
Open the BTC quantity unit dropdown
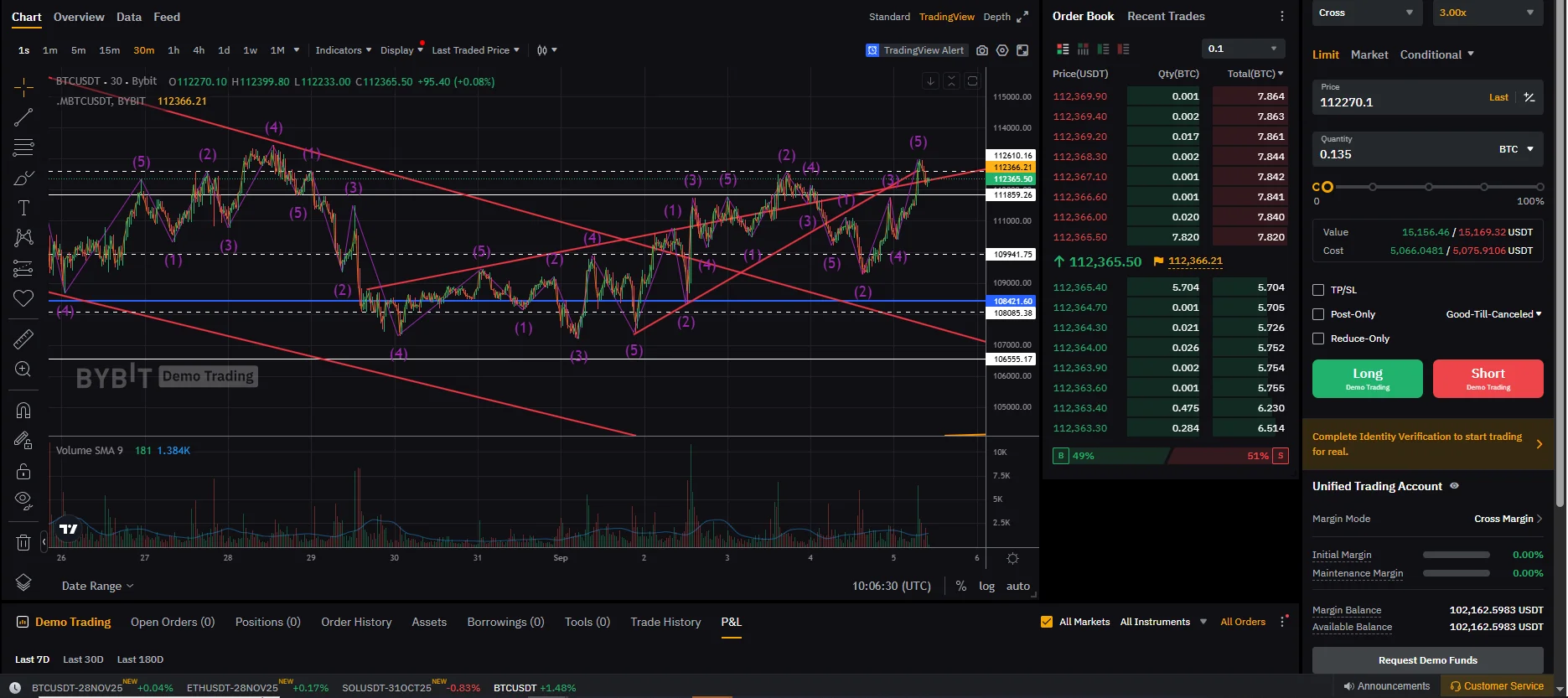point(1517,149)
